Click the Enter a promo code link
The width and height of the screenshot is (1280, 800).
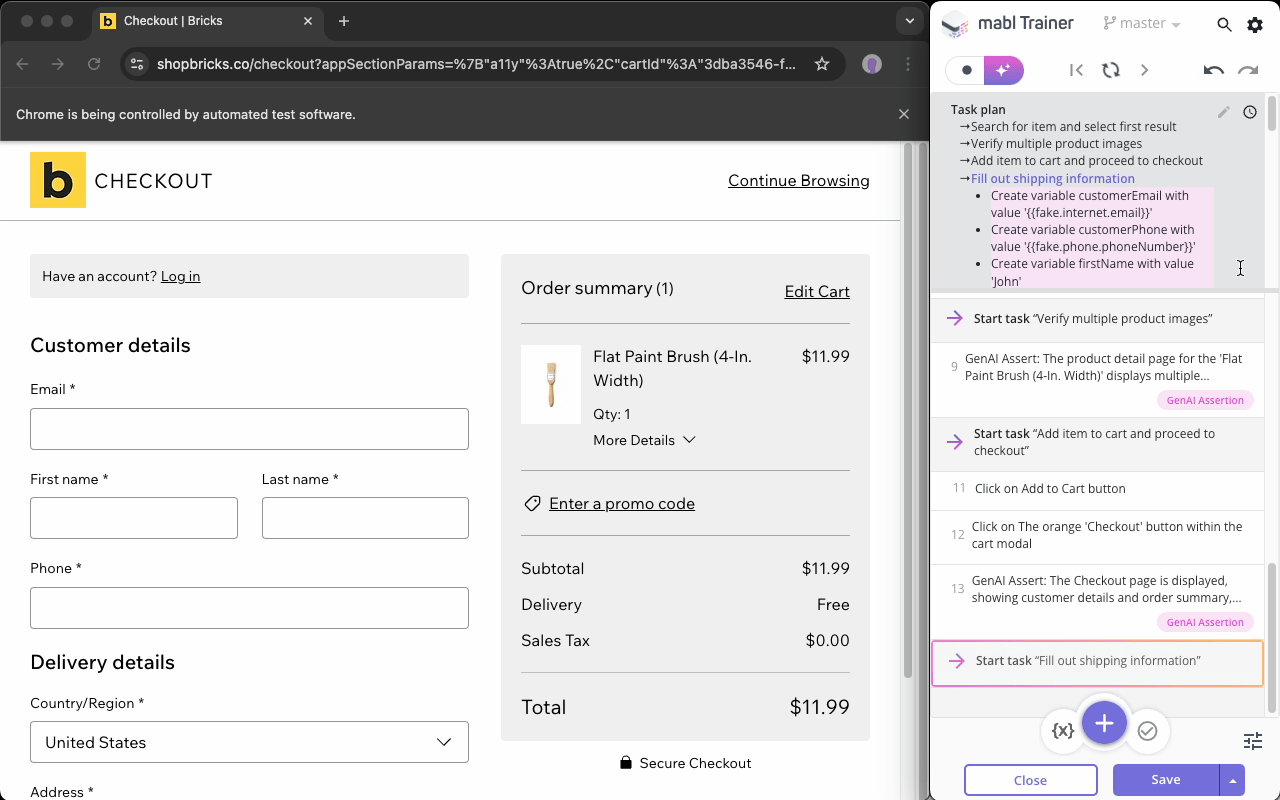tap(621, 504)
